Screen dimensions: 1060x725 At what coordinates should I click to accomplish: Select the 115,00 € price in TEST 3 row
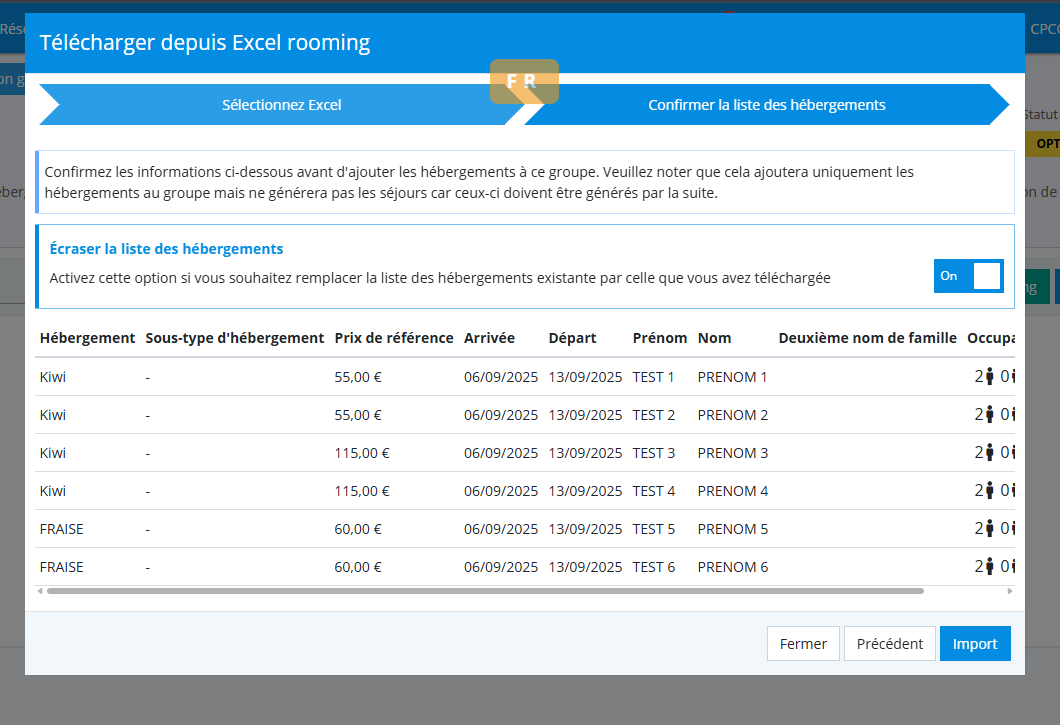coord(362,453)
